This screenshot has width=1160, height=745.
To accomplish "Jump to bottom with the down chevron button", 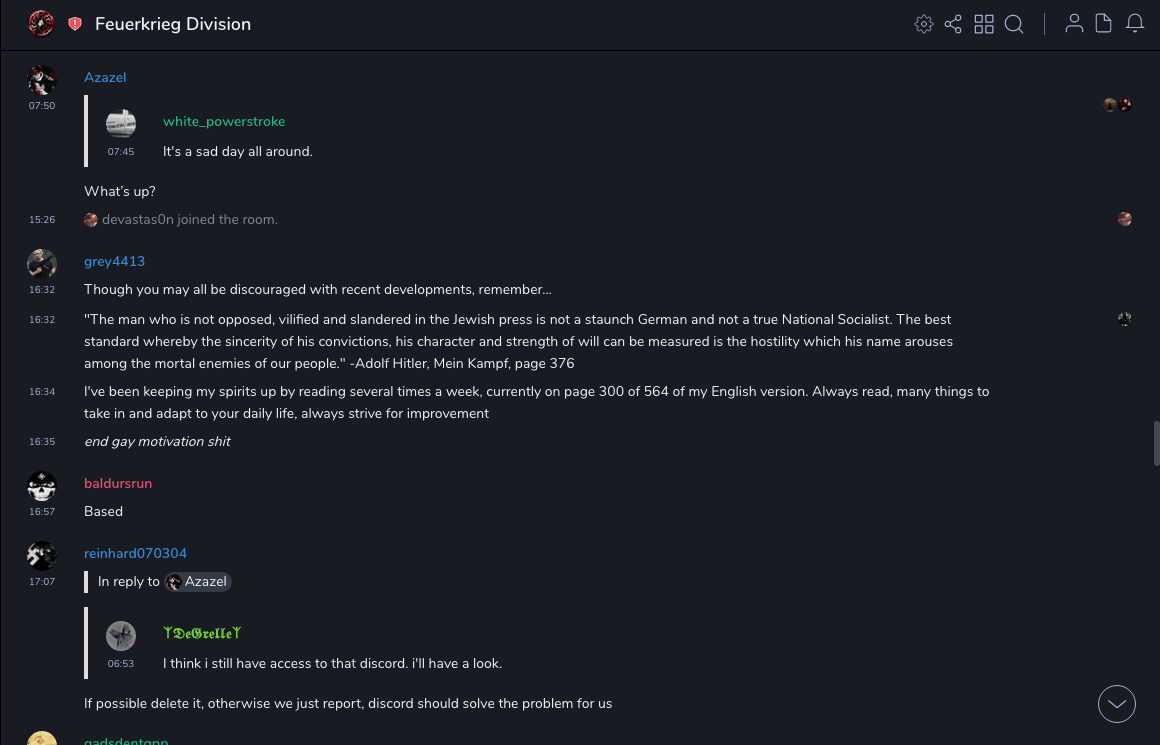I will [x=1117, y=704].
